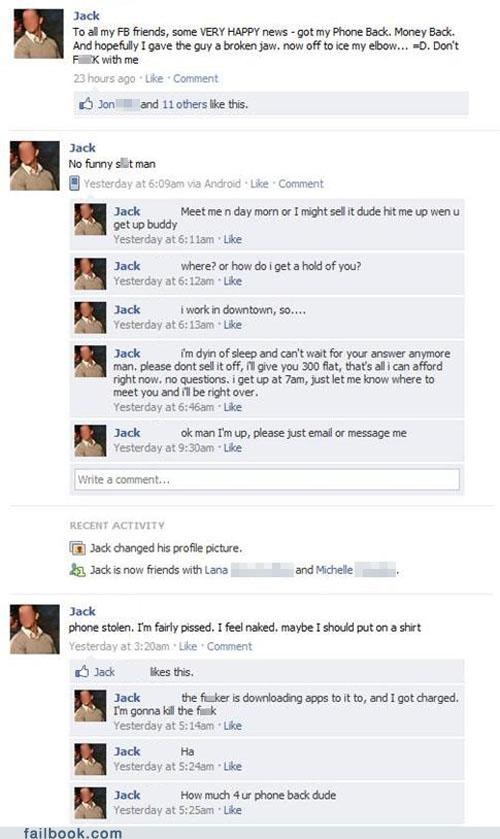Image resolution: width=500 pixels, height=839 pixels.
Task: Click the new friends icon in Recent Activity
Action: point(78,570)
